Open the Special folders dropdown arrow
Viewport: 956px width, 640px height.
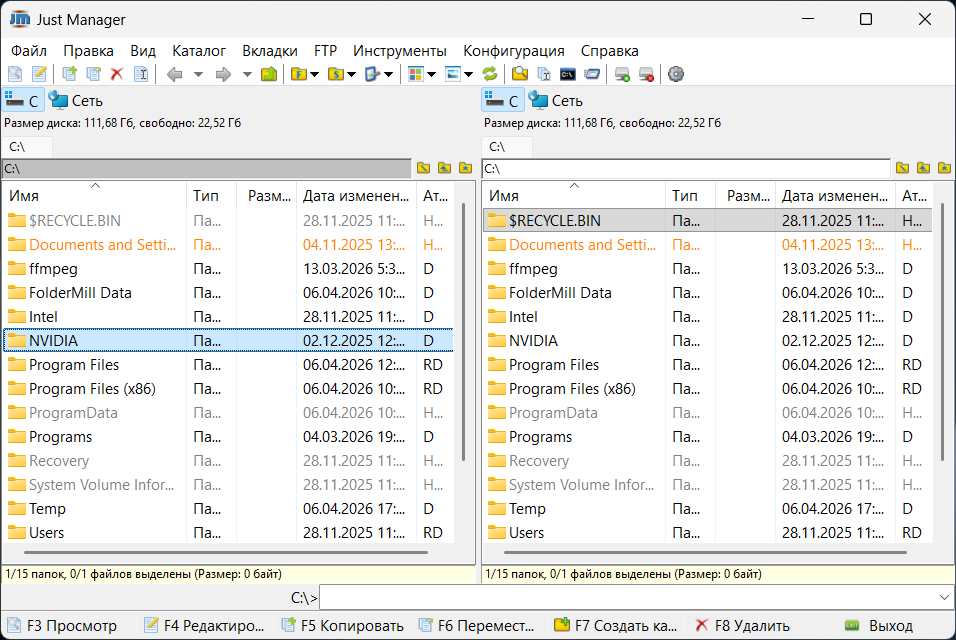pos(352,74)
